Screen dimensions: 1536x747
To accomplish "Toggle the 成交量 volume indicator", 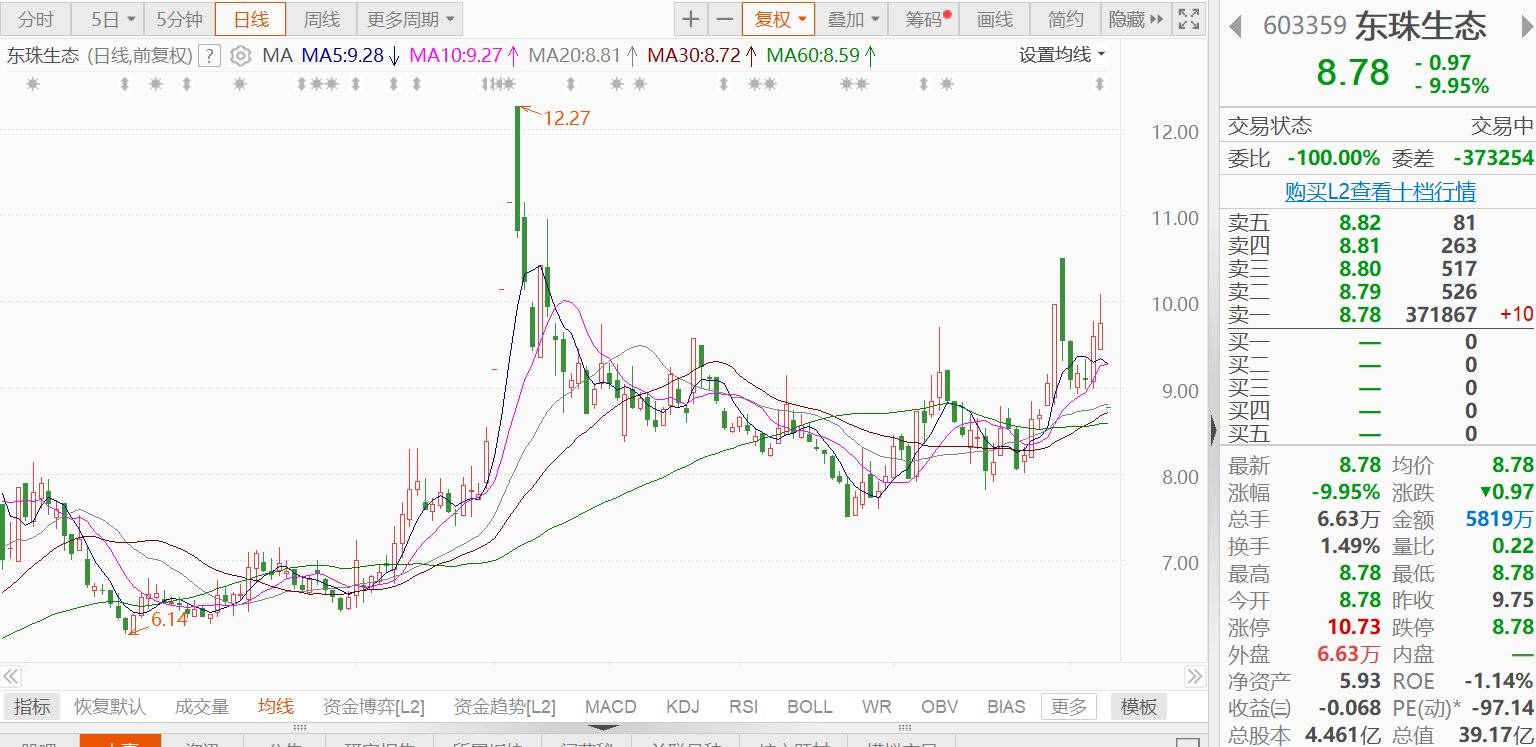I will [x=201, y=706].
